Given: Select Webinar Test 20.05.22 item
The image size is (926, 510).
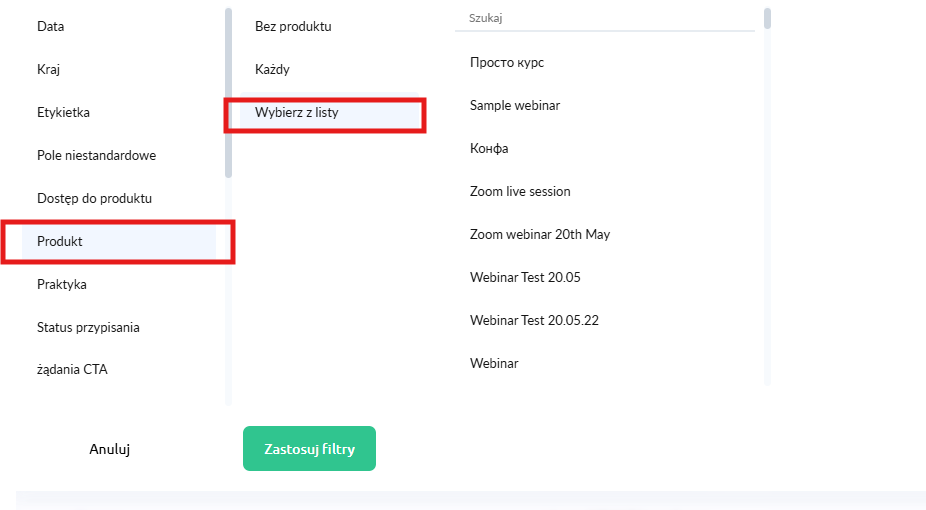Looking at the screenshot, I should pyautogui.click(x=534, y=321).
